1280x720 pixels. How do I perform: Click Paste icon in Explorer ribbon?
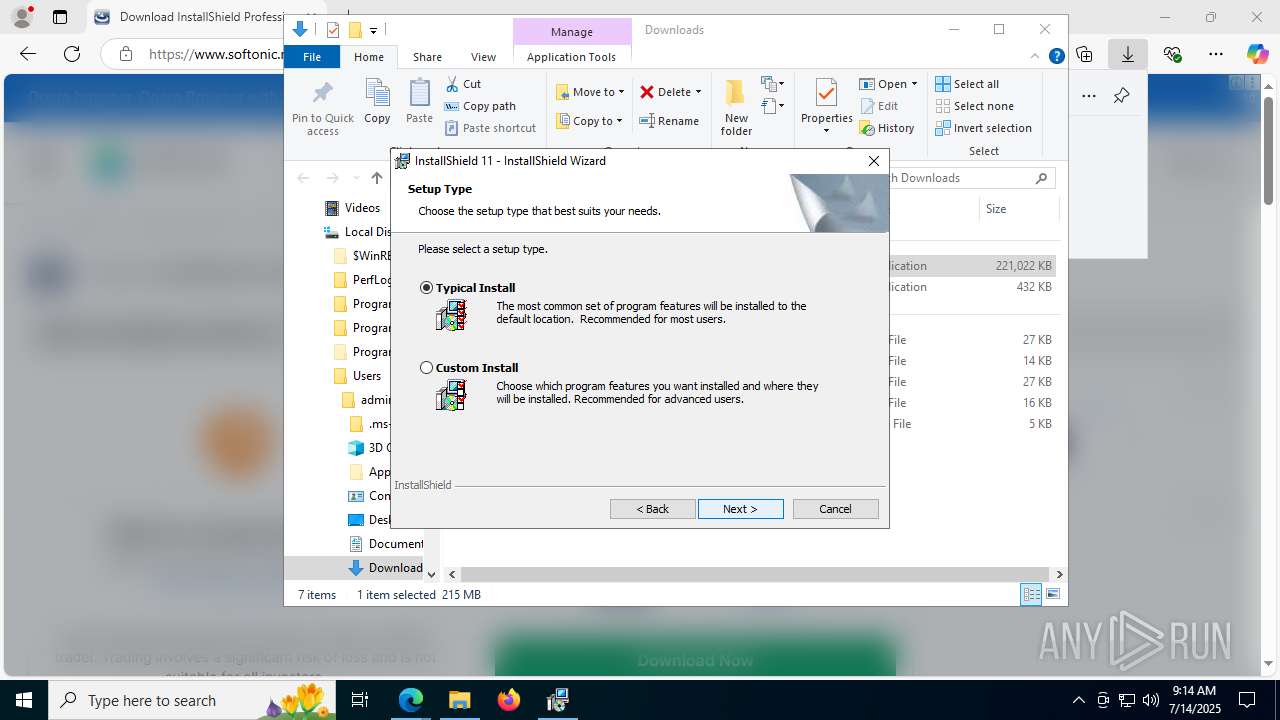[419, 101]
